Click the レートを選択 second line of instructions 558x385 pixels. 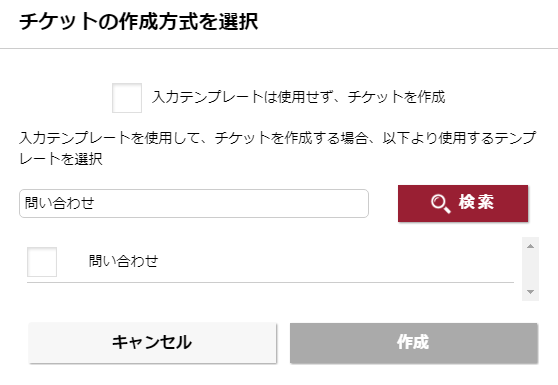pos(61,159)
